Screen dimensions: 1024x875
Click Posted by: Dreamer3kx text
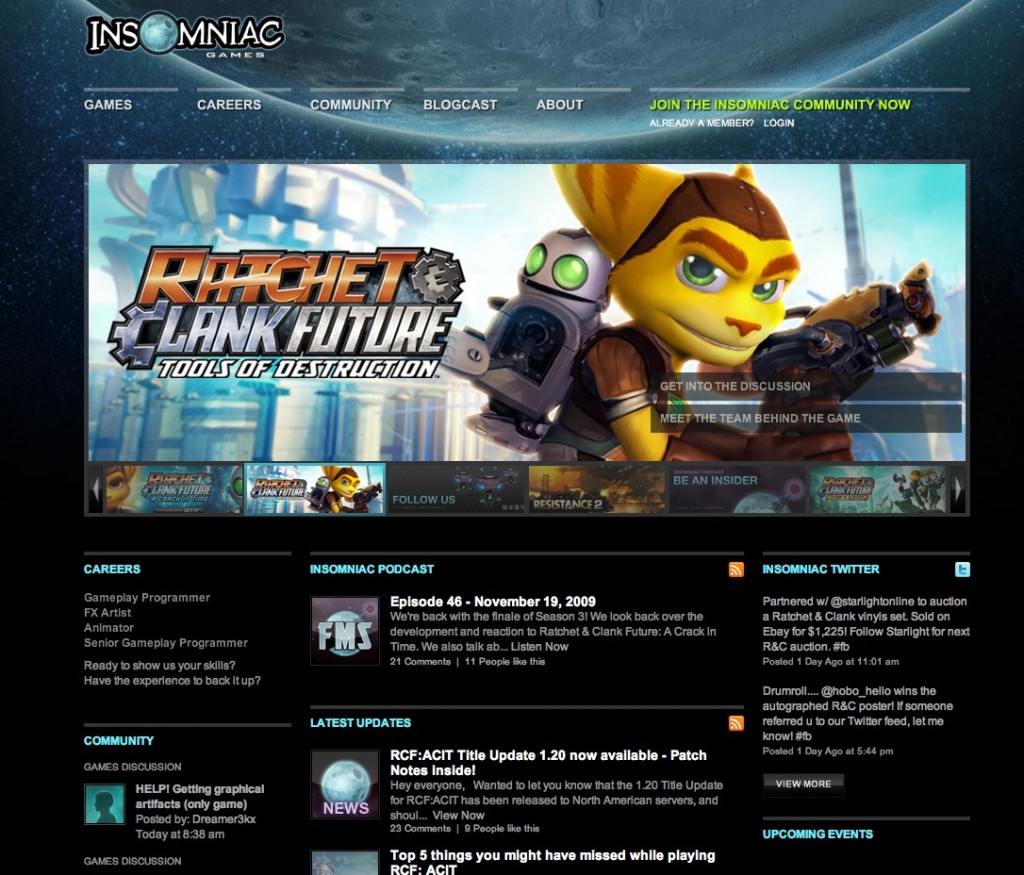195,819
